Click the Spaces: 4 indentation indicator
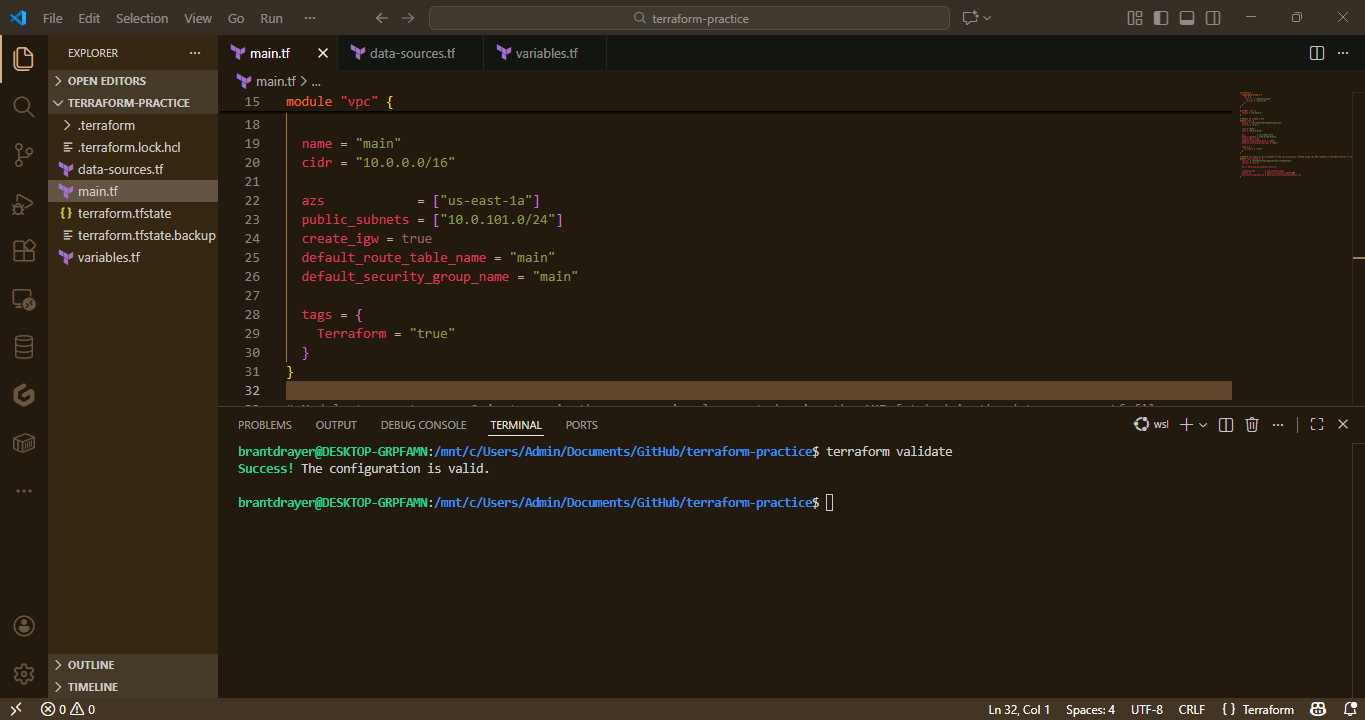Viewport: 1365px width, 720px height. point(1089,709)
